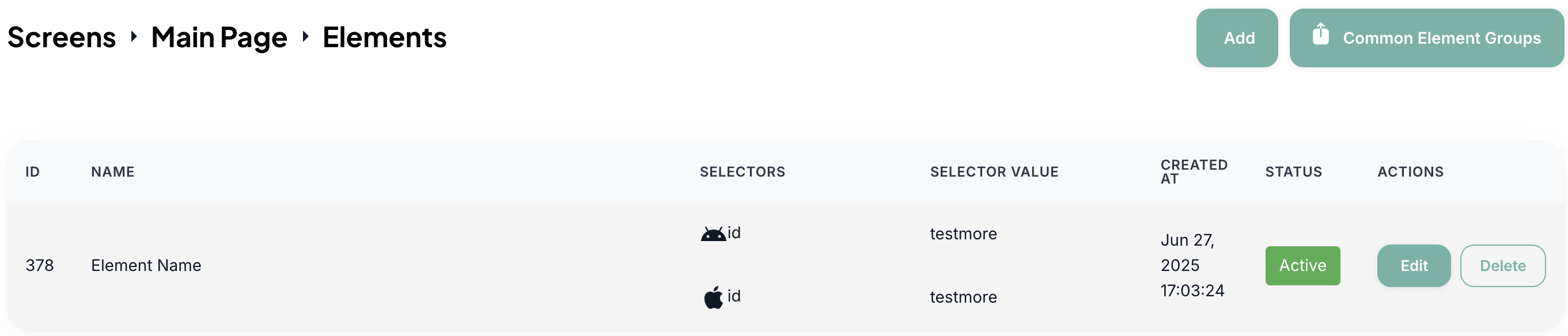Click the STATUS column header
This screenshot has width=1568, height=336.
[x=1293, y=172]
